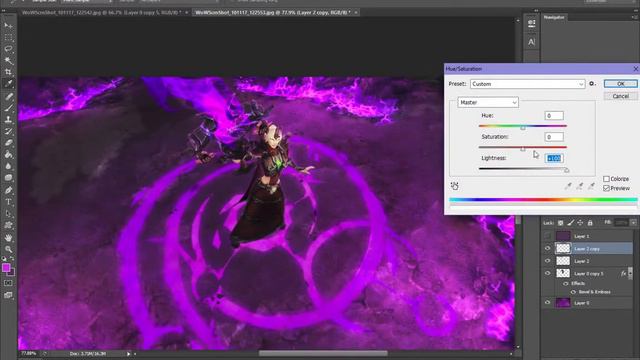Select the Zoom tool
This screenshot has height=360, width=640.
tap(8, 249)
